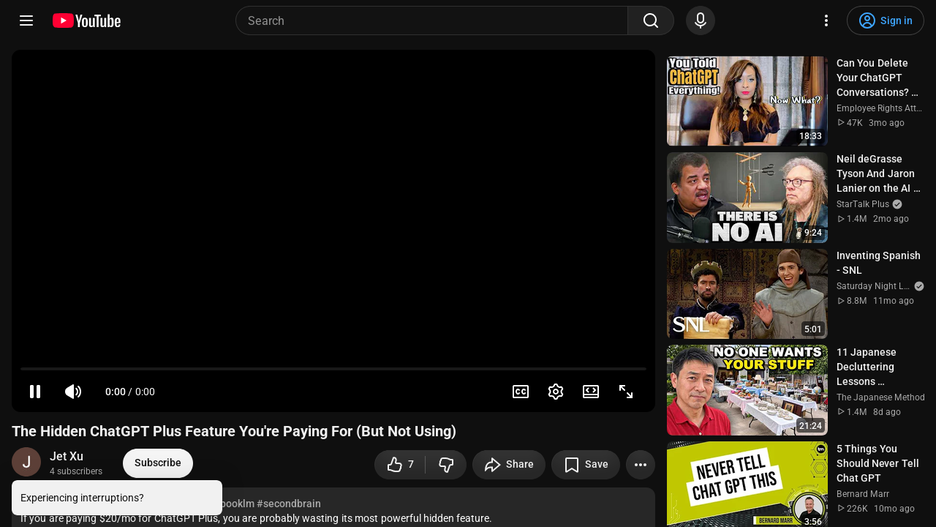Click the Sign in button
The image size is (936, 527).
[x=885, y=21]
